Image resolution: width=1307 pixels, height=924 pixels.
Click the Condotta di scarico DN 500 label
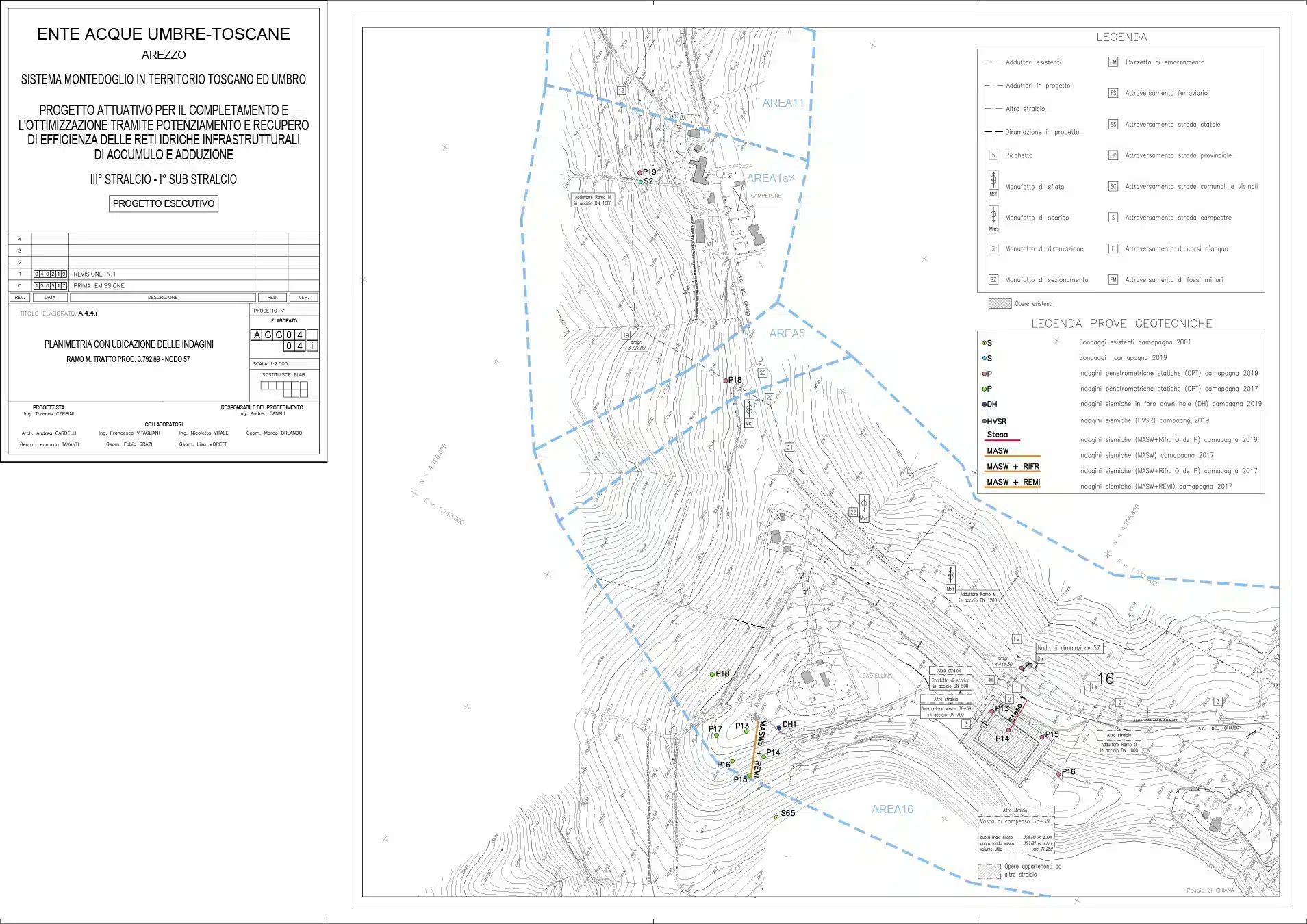[950, 683]
